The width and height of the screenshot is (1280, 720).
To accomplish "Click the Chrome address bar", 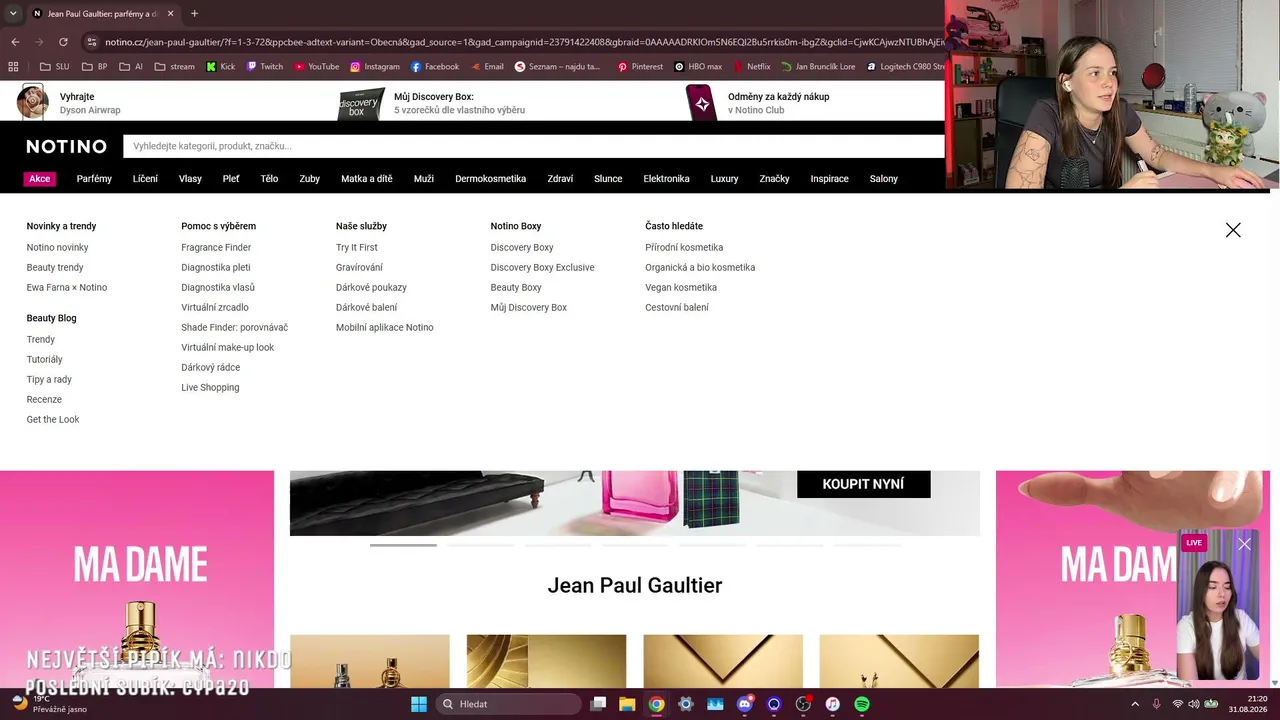I will (525, 42).
